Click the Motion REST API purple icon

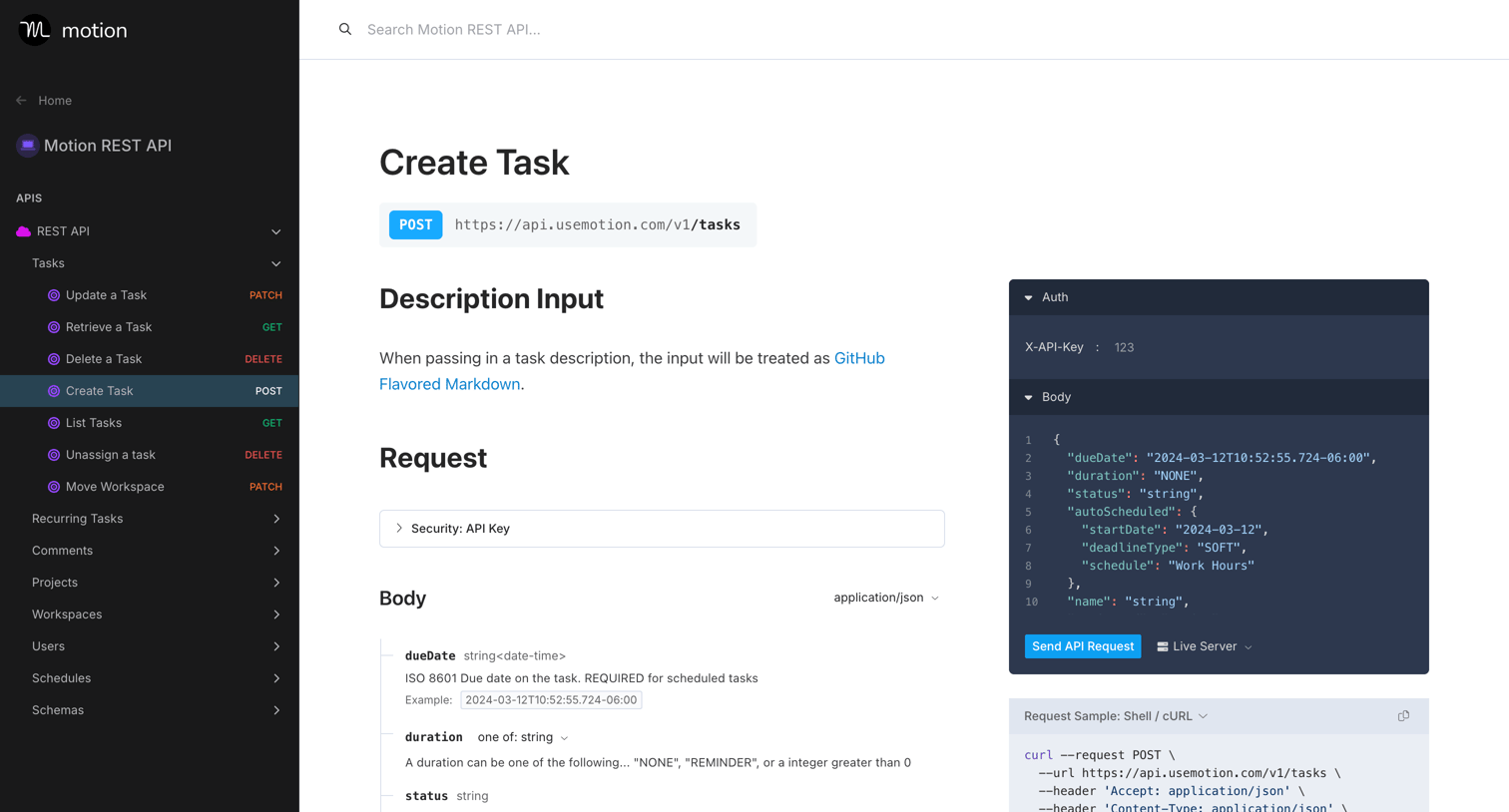[x=28, y=146]
